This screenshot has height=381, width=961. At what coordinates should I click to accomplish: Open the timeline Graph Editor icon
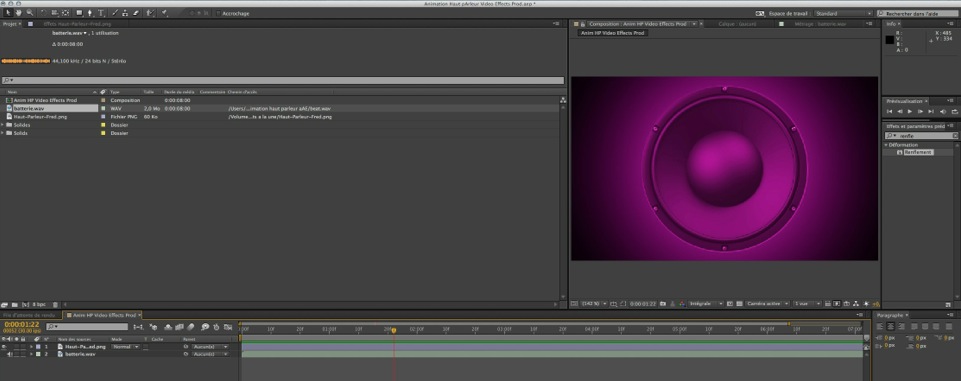click(227, 327)
